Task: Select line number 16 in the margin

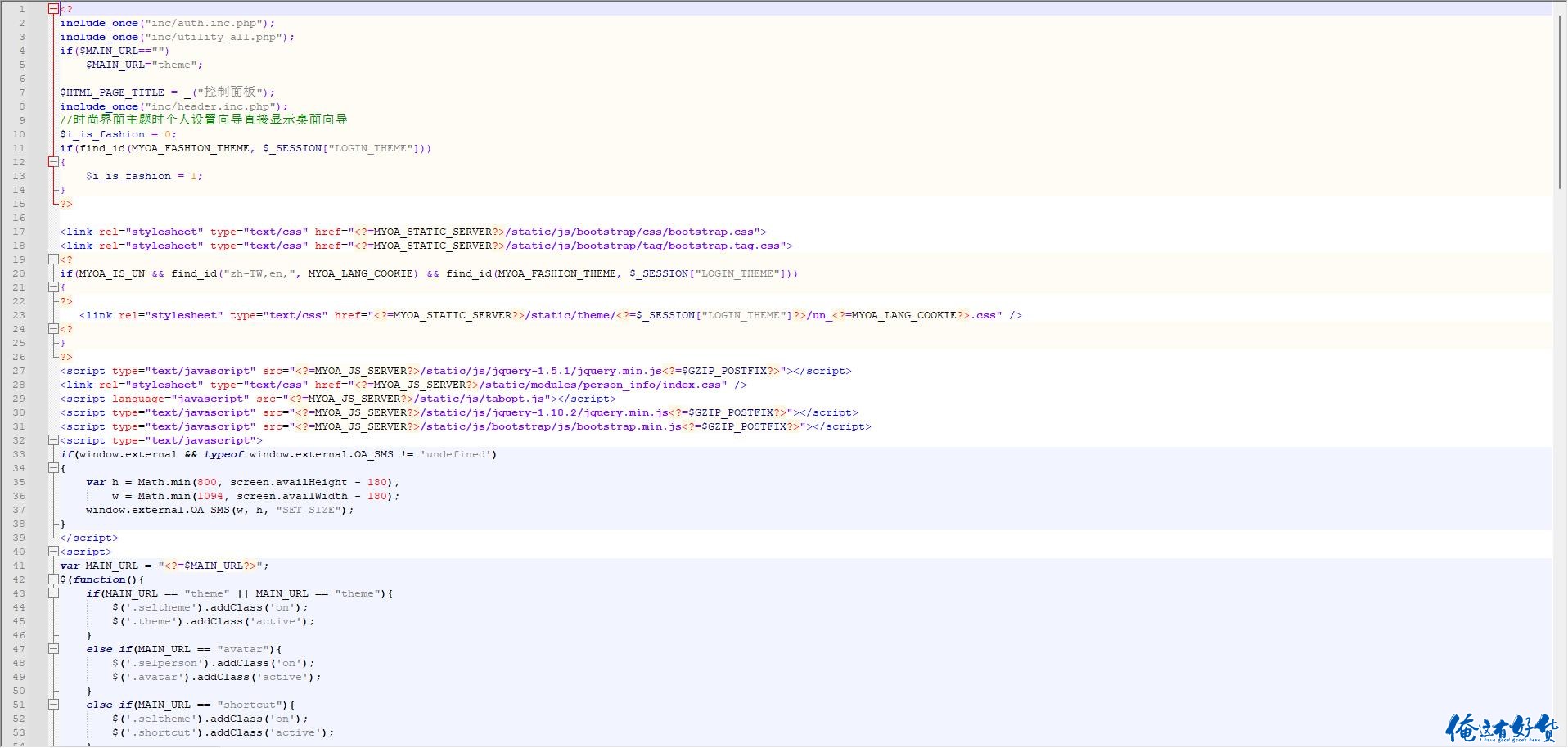Action: point(19,218)
